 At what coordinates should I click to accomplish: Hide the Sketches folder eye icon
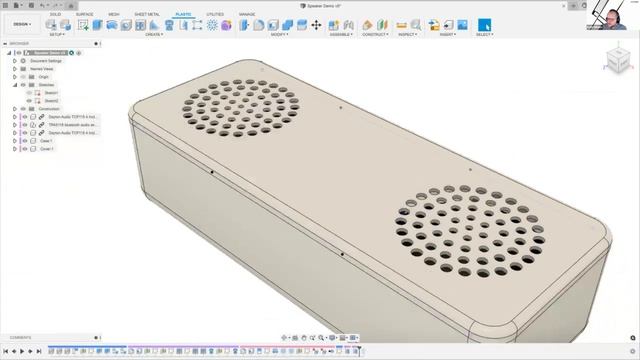[x=23, y=85]
